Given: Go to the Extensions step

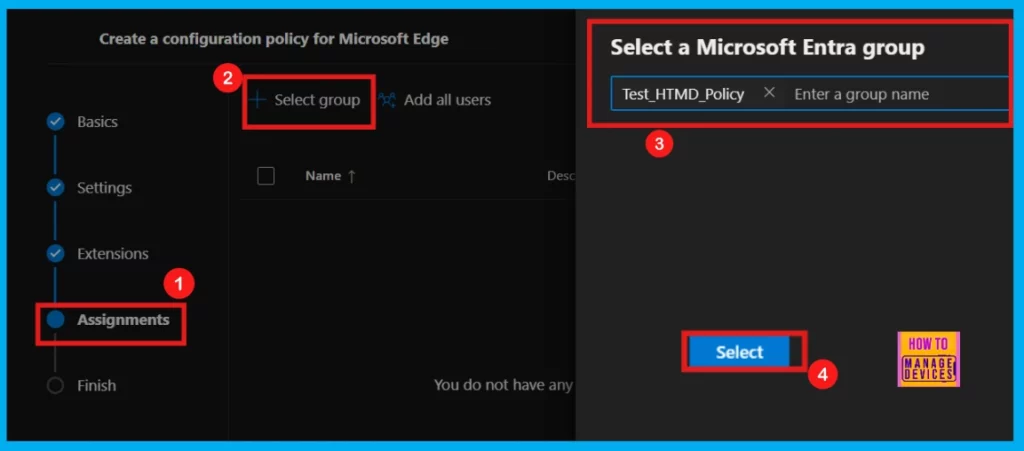Looking at the screenshot, I should 112,253.
